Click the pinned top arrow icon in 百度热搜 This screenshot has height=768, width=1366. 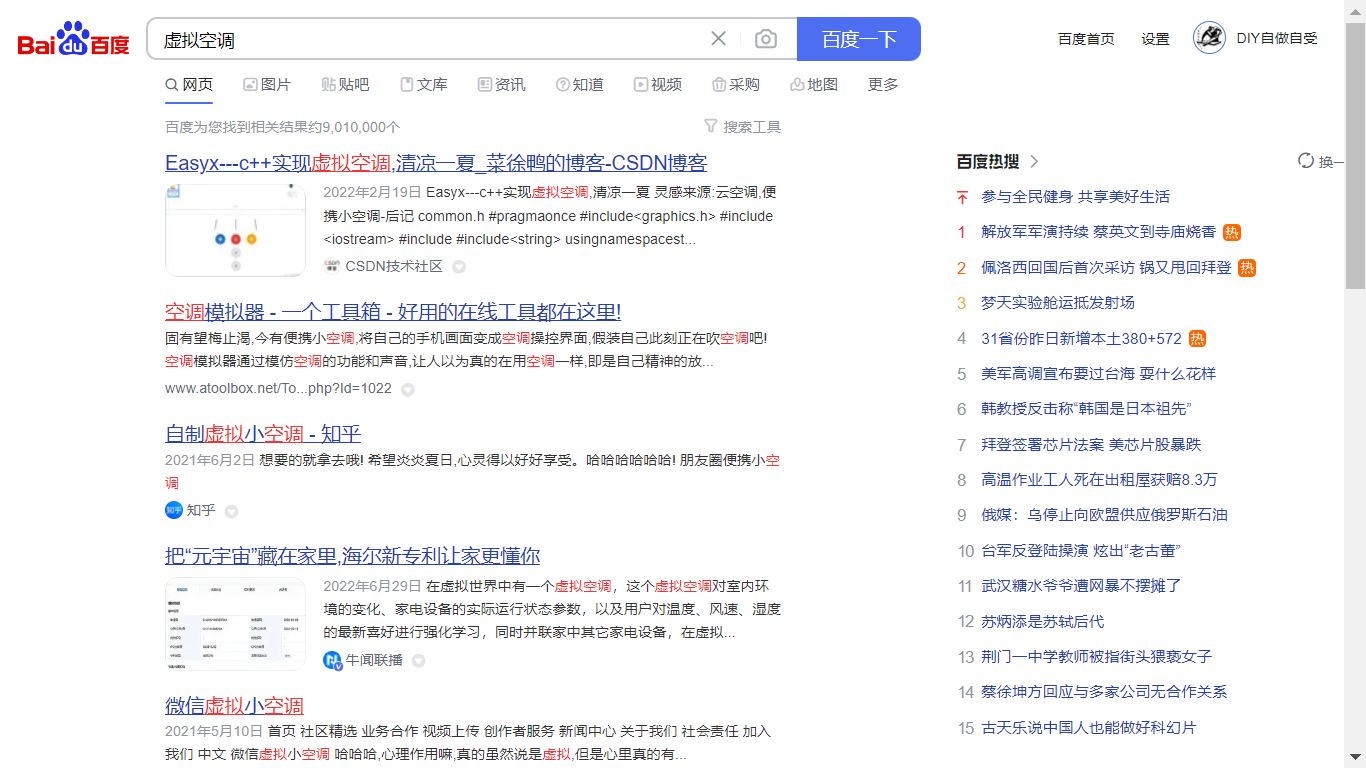click(962, 197)
